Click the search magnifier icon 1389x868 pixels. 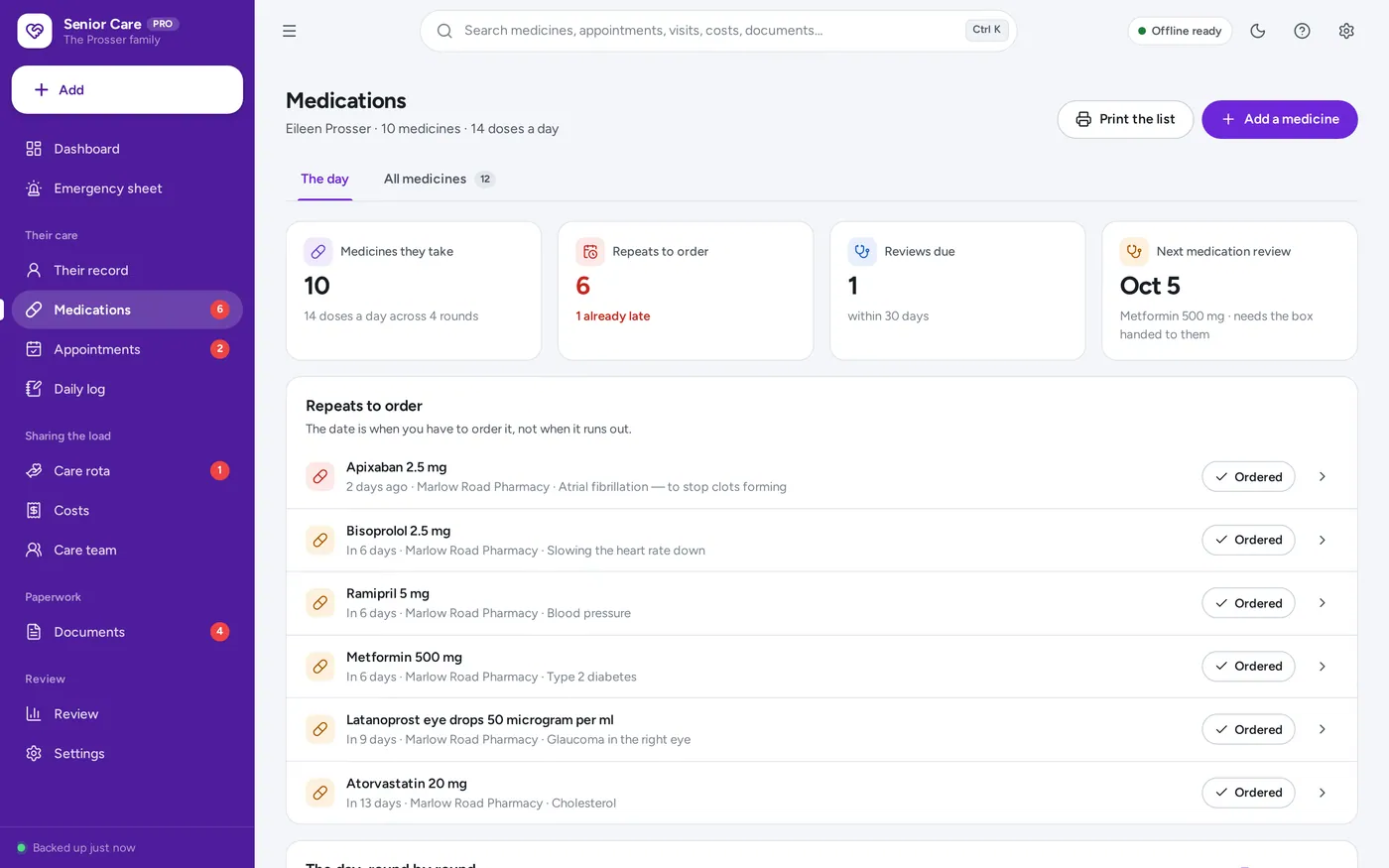pyautogui.click(x=444, y=31)
